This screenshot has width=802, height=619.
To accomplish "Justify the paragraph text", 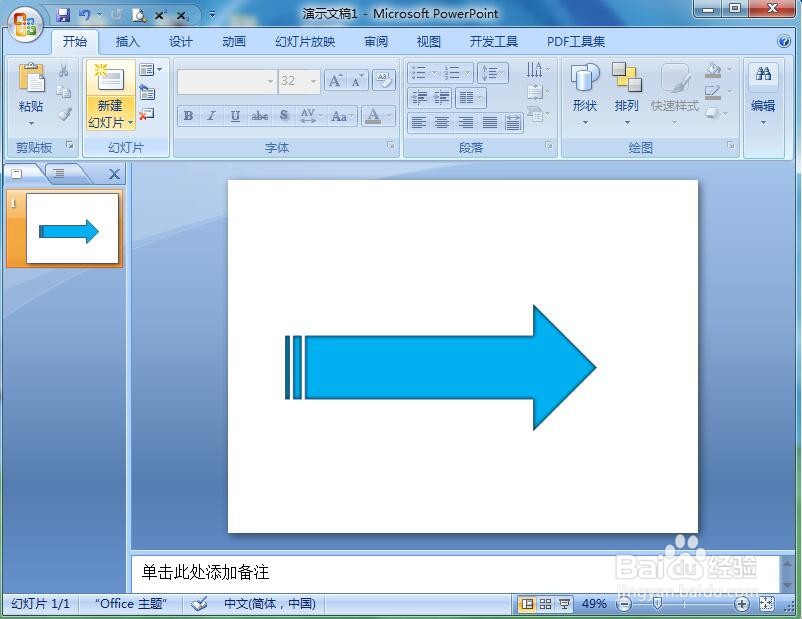I will (x=489, y=122).
